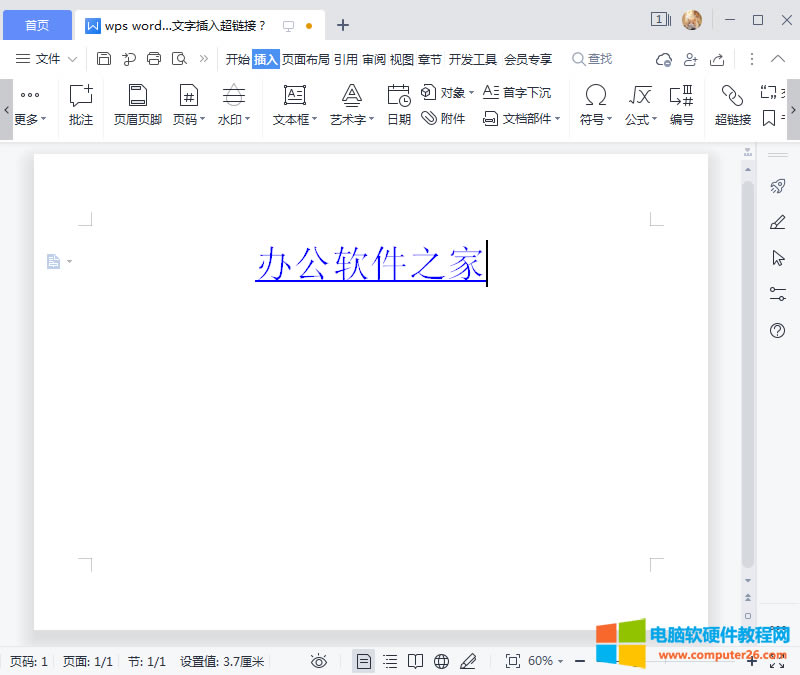Switch to web layout view icon
This screenshot has height=675, width=800.
(441, 661)
